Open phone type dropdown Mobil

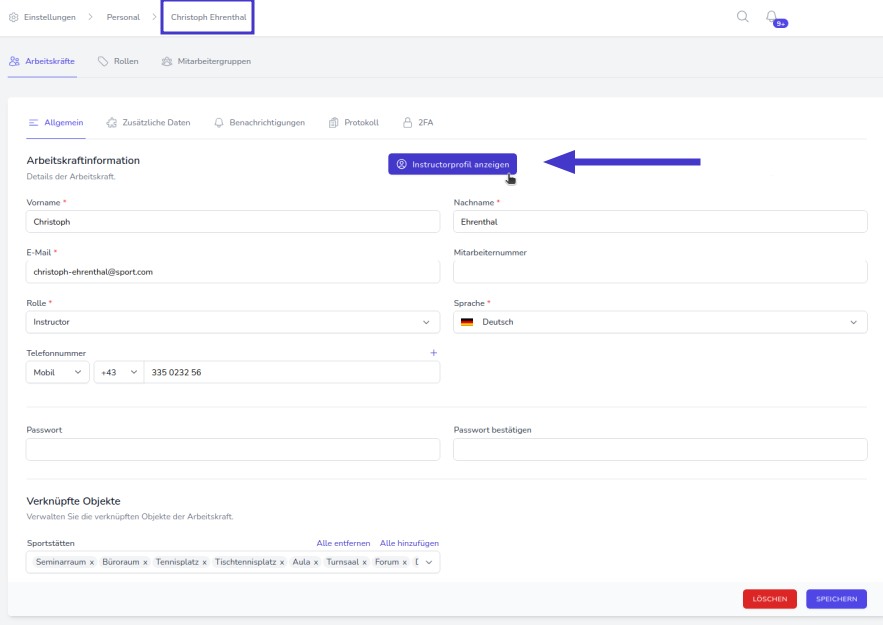pyautogui.click(x=57, y=372)
